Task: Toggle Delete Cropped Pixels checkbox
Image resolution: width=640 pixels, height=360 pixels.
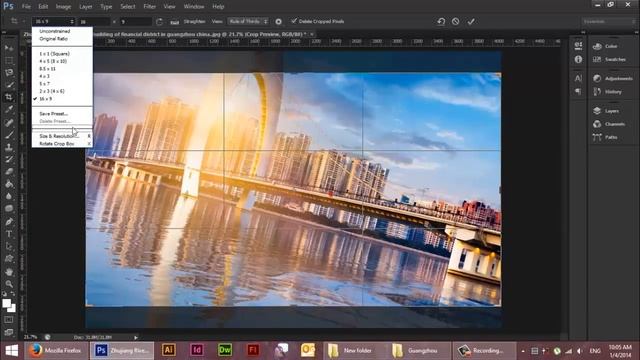Action: tap(293, 21)
